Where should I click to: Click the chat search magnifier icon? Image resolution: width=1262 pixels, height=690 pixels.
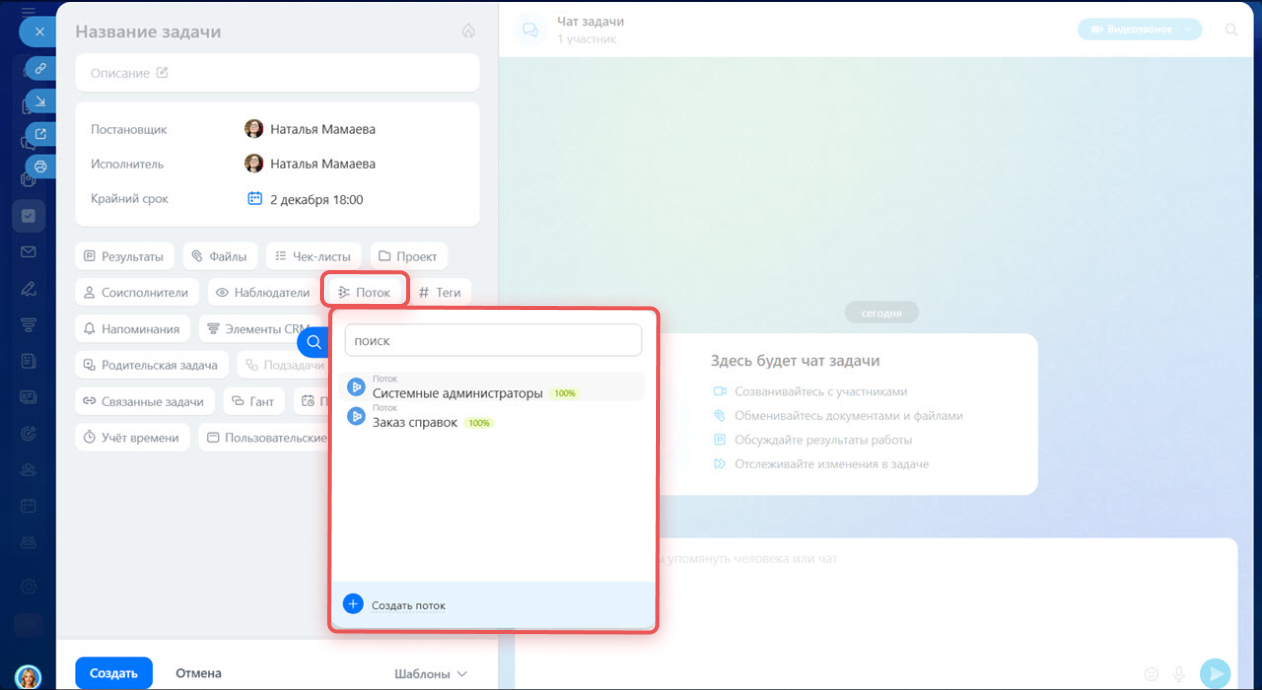coord(1231,30)
